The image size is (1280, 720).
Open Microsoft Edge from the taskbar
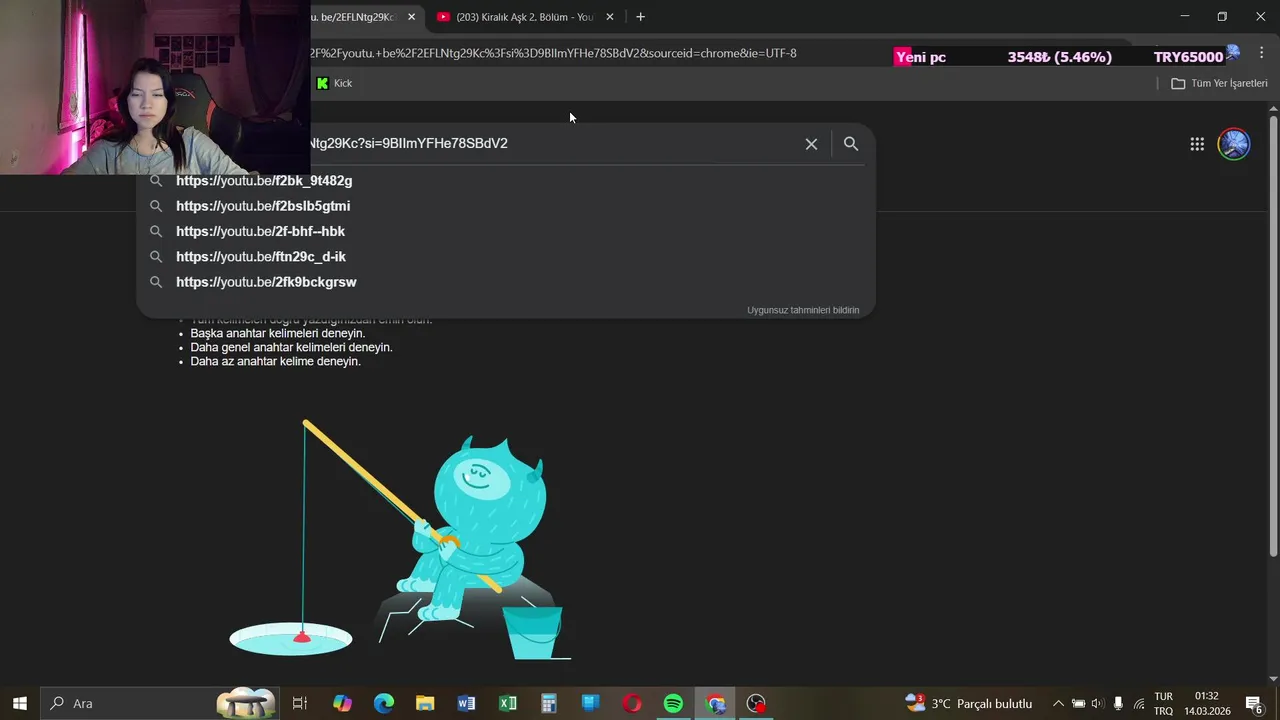pos(384,703)
